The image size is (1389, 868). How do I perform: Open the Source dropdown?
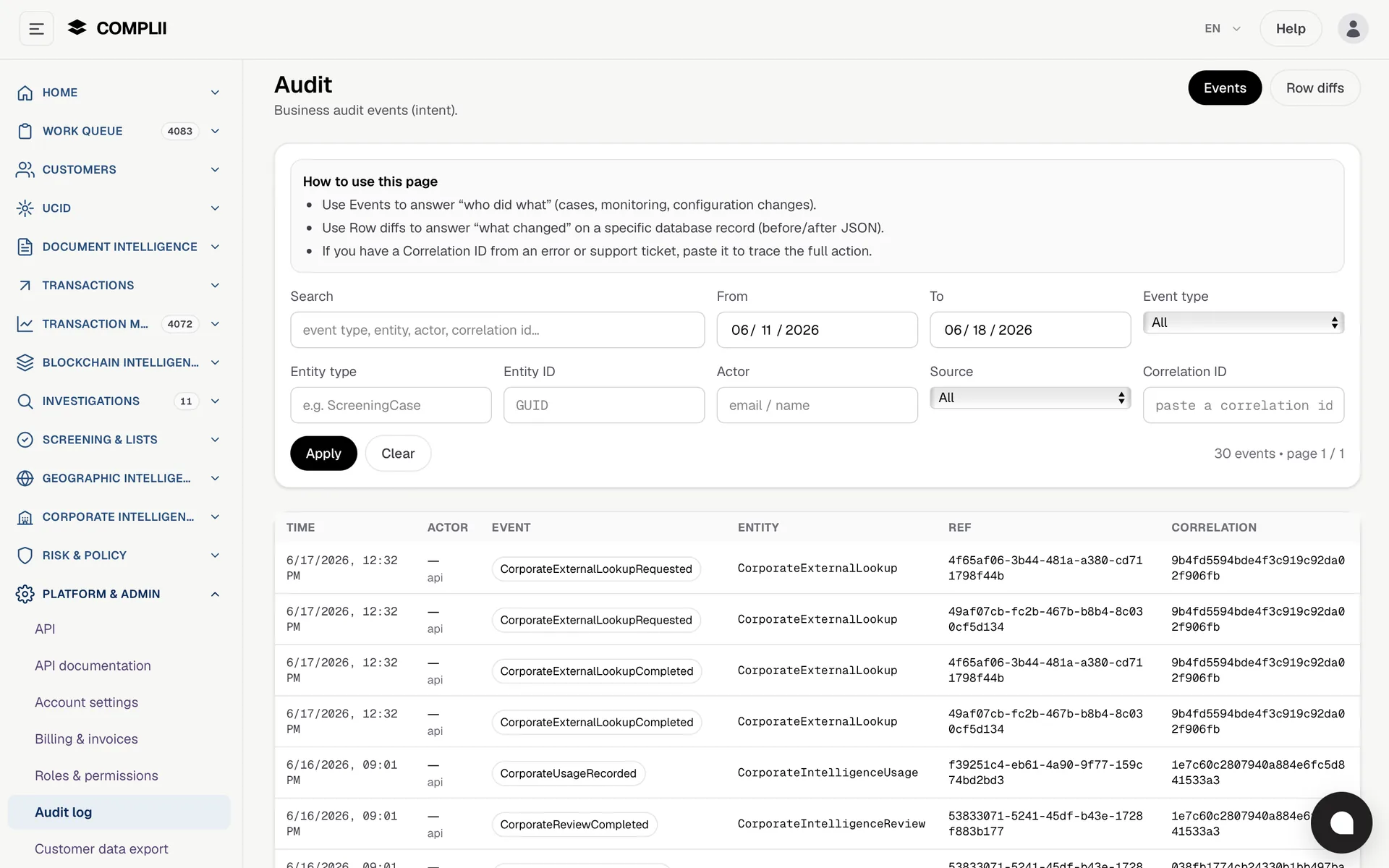[1029, 398]
